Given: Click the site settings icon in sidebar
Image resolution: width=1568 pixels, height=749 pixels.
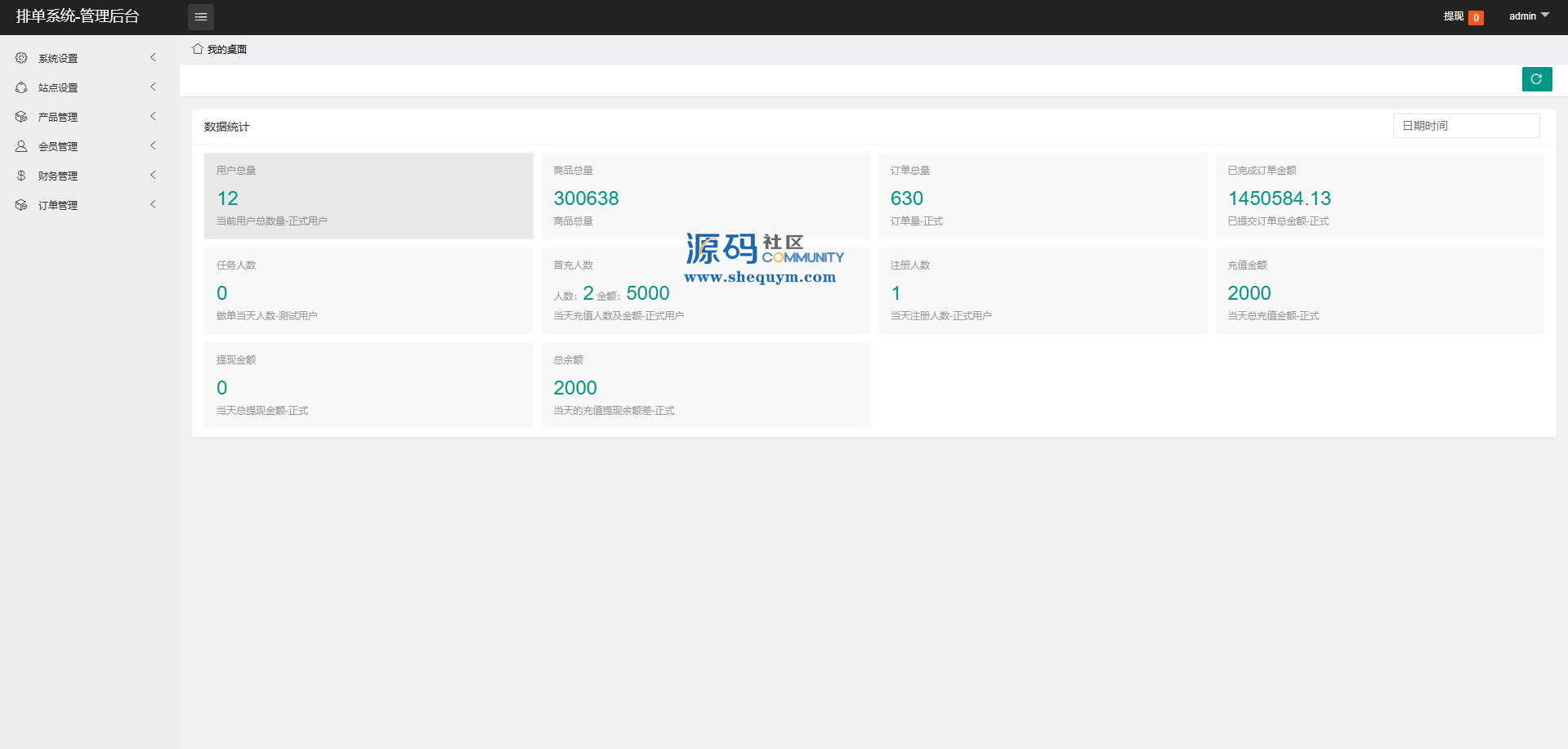Looking at the screenshot, I should point(21,87).
